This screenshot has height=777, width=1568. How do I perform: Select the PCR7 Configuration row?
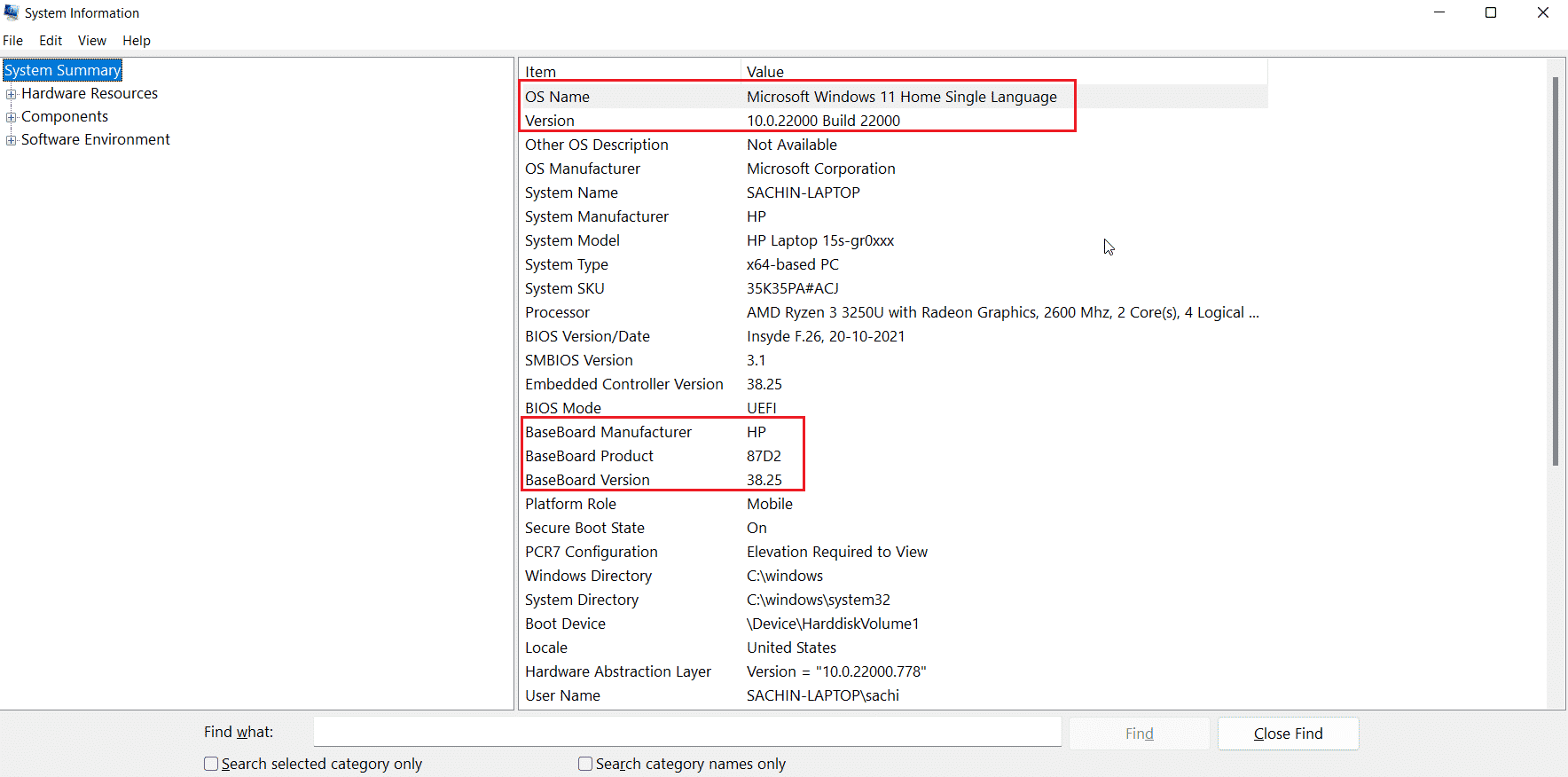893,552
